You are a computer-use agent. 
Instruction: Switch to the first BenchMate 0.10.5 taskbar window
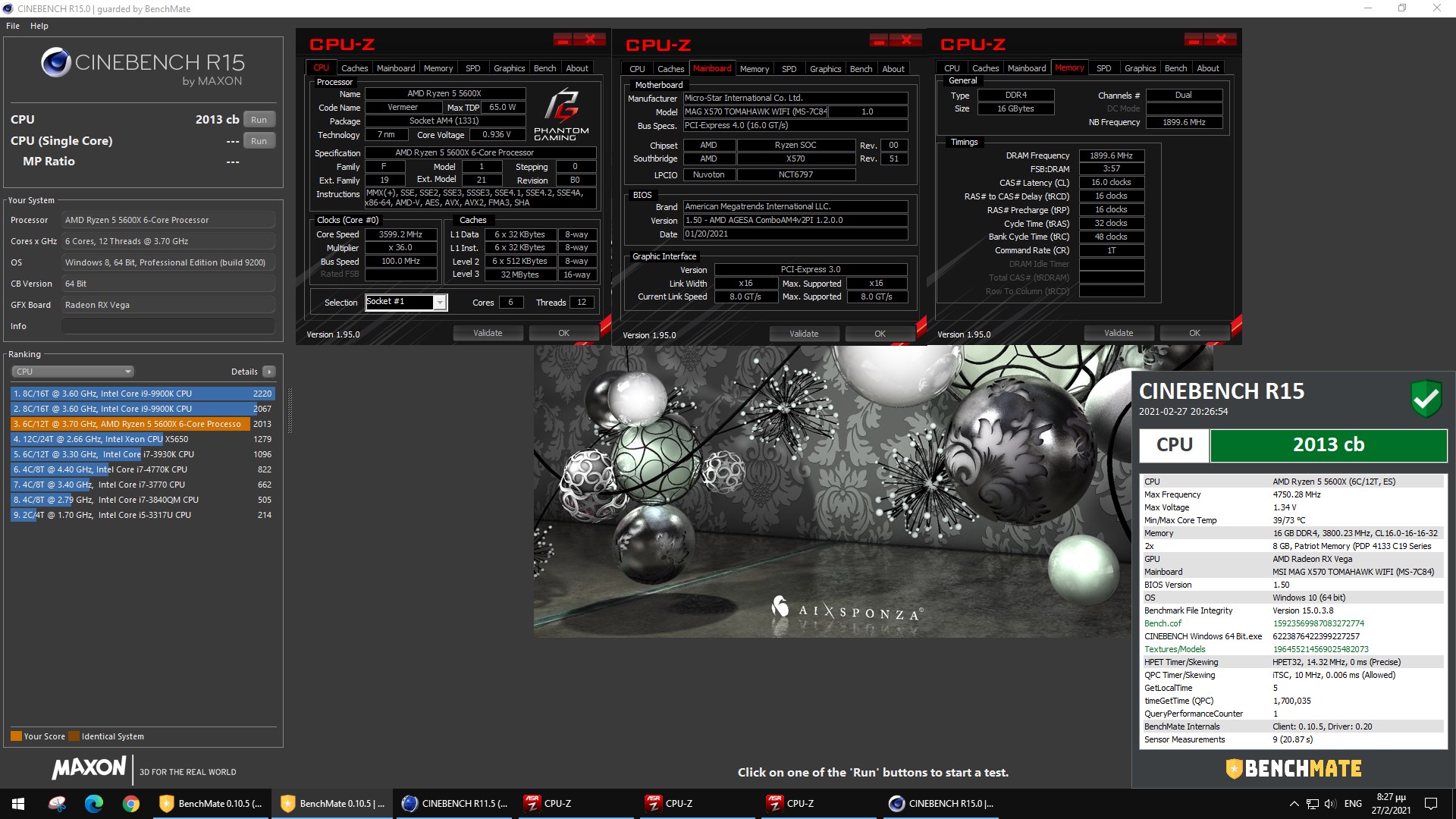[x=211, y=804]
